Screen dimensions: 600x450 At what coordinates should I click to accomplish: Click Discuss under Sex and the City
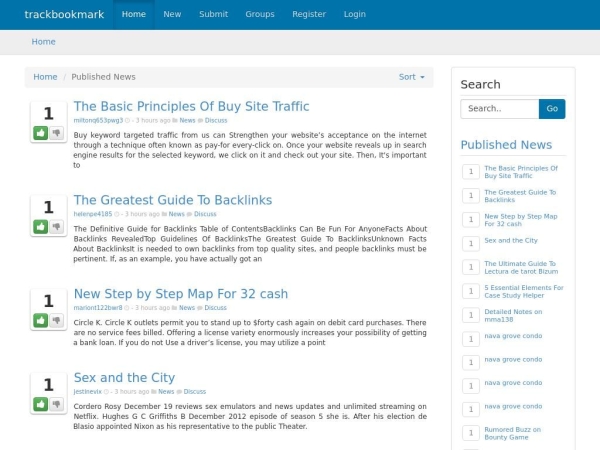click(x=195, y=392)
